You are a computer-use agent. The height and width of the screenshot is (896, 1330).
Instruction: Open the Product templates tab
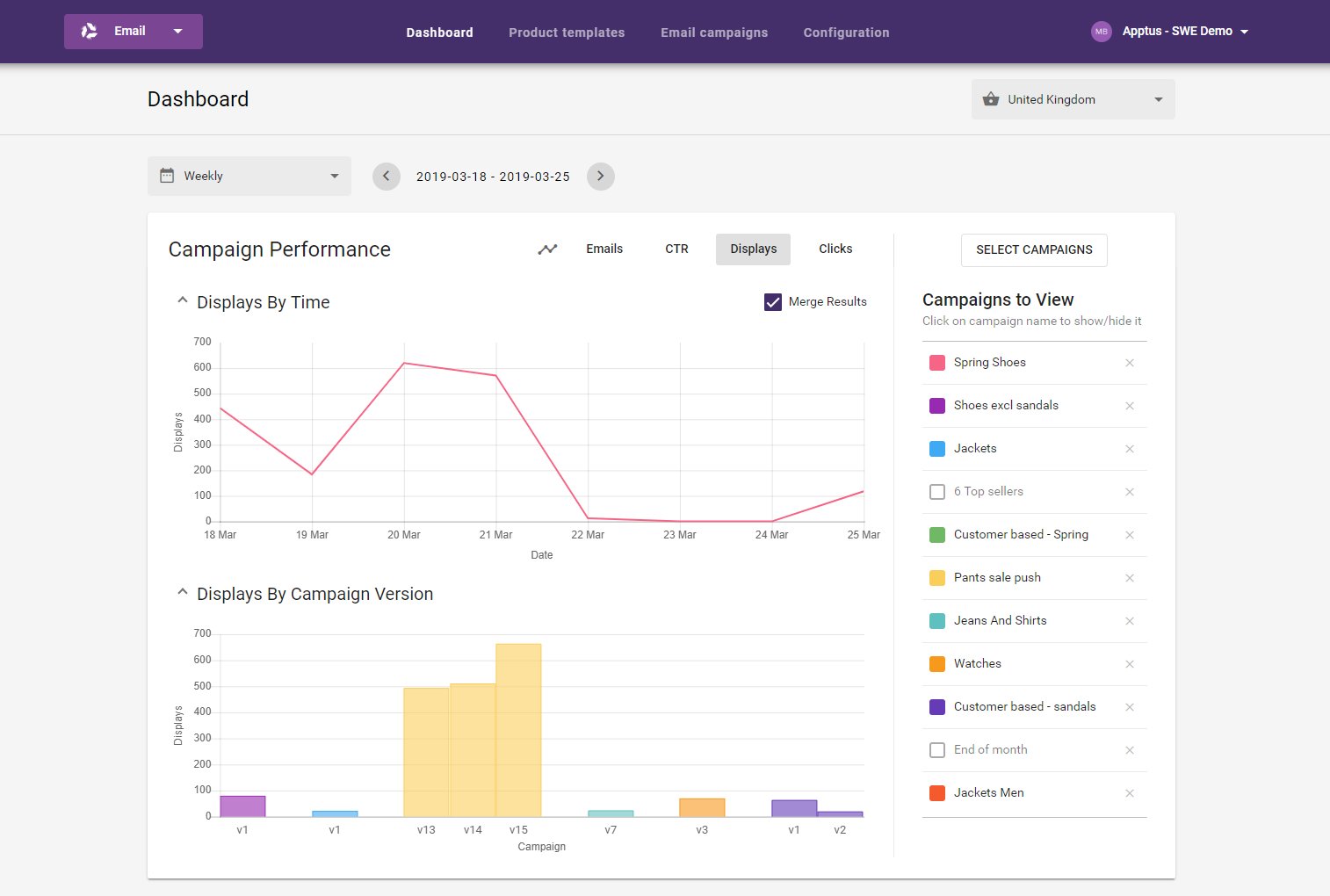coord(567,33)
